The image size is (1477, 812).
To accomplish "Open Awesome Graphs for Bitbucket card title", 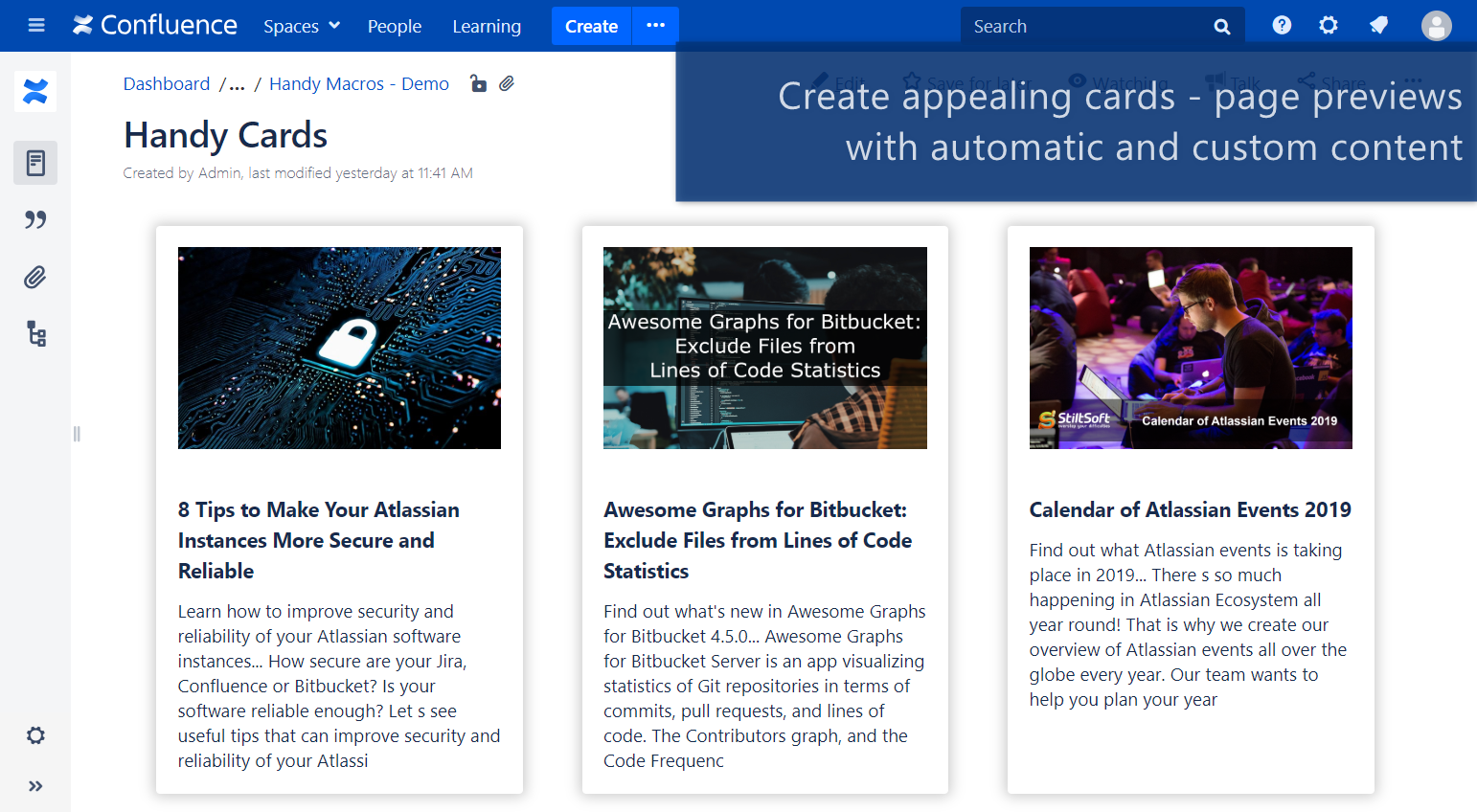I will click(x=758, y=540).
